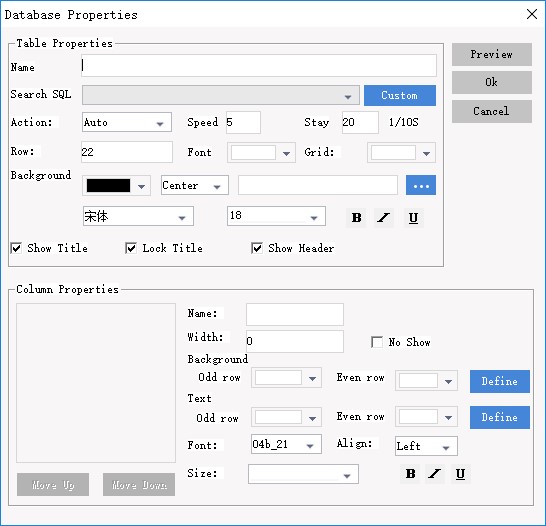
Task: Toggle bold in Table Properties font row
Action: pyautogui.click(x=356, y=218)
